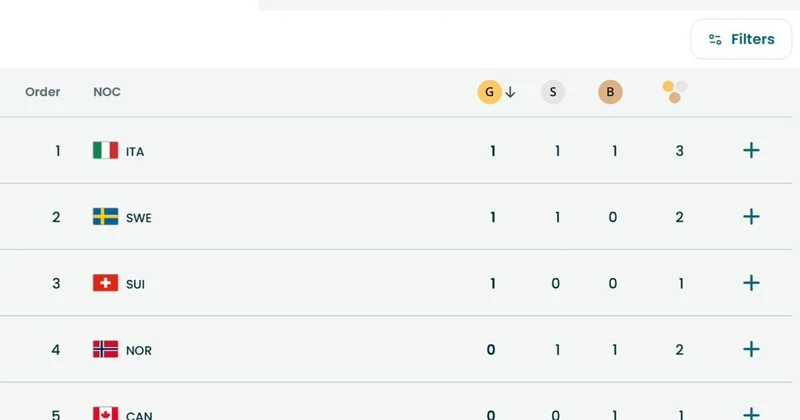Expand the ITA row details
This screenshot has height=420, width=800.
(752, 151)
